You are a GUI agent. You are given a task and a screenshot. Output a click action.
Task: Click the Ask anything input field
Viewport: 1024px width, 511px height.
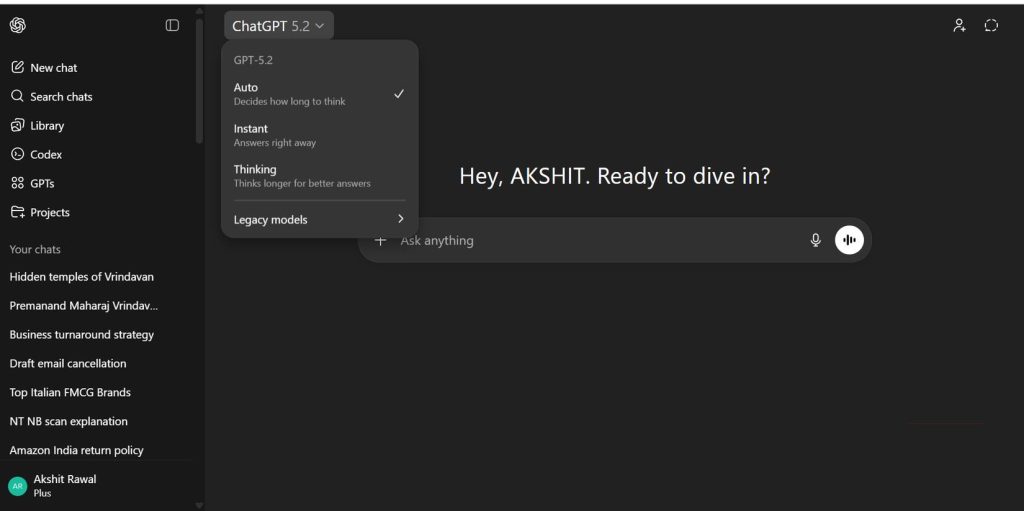pyautogui.click(x=601, y=240)
